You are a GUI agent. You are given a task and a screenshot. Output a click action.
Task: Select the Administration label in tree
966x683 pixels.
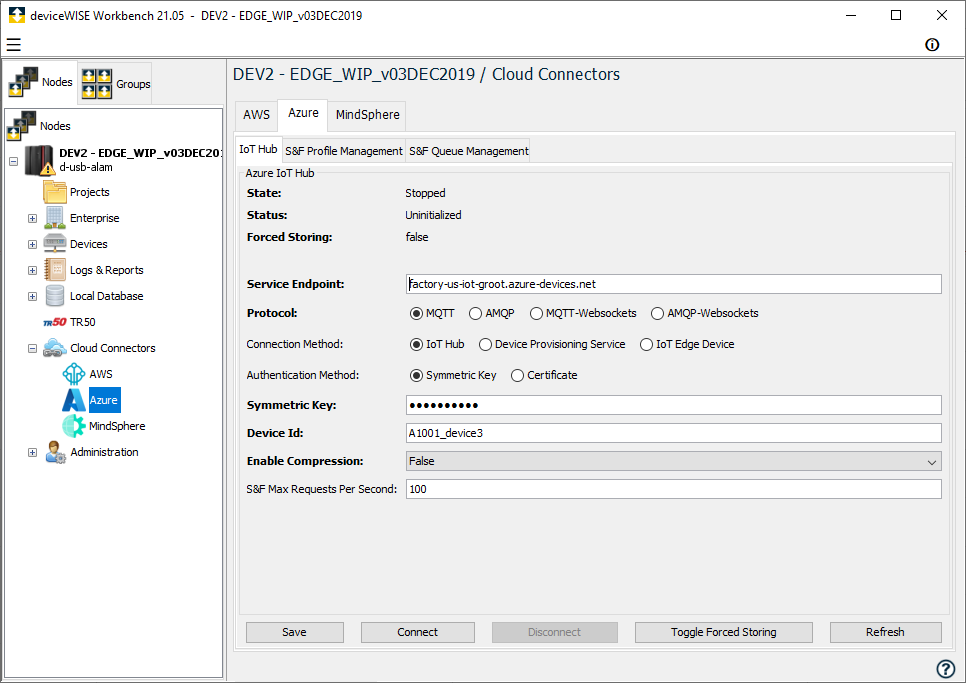tap(104, 452)
